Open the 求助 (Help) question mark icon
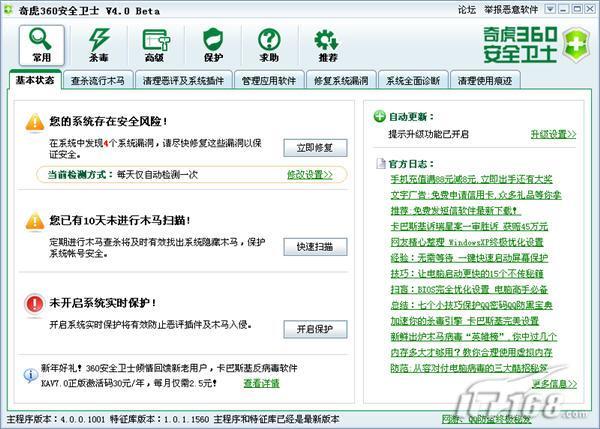Viewport: 600px width, 429px height. pos(269,45)
